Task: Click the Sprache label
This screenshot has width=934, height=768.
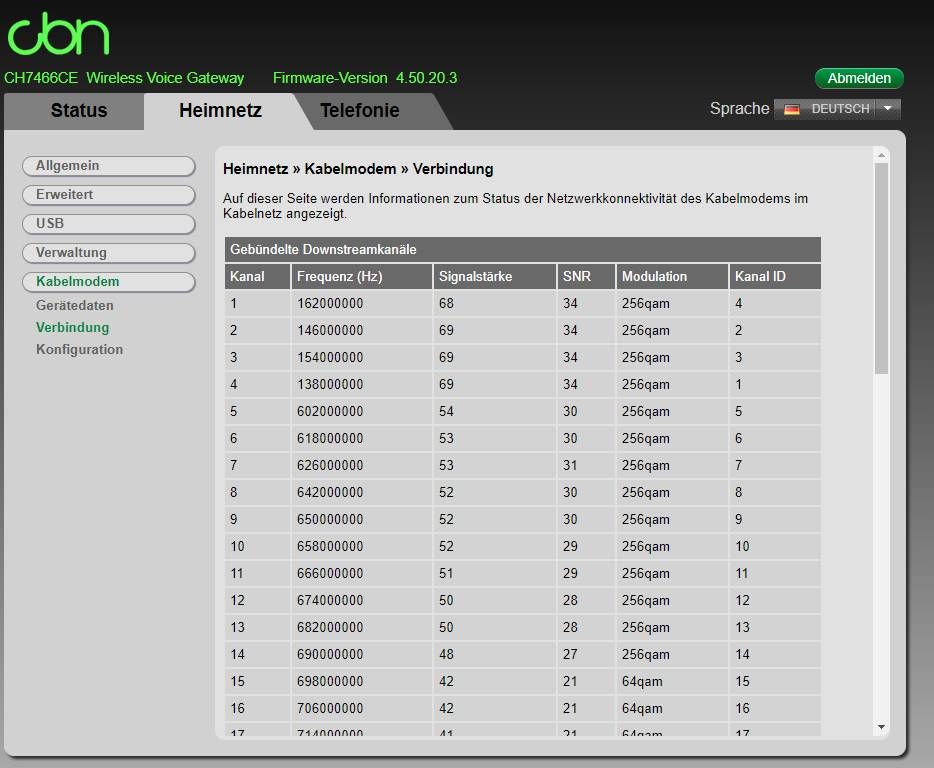Action: tap(739, 108)
